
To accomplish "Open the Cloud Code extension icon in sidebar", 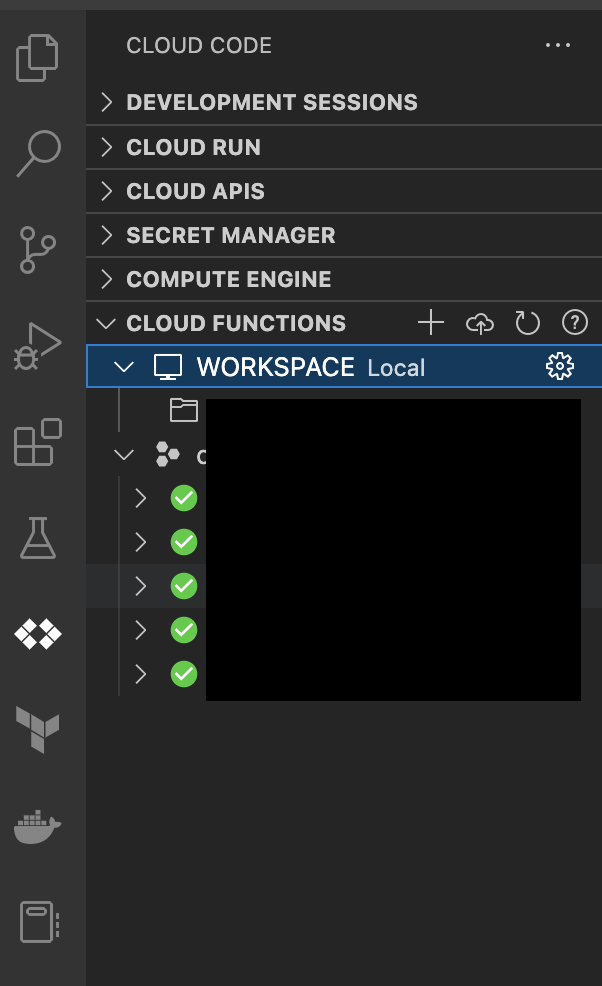I will pos(38,633).
